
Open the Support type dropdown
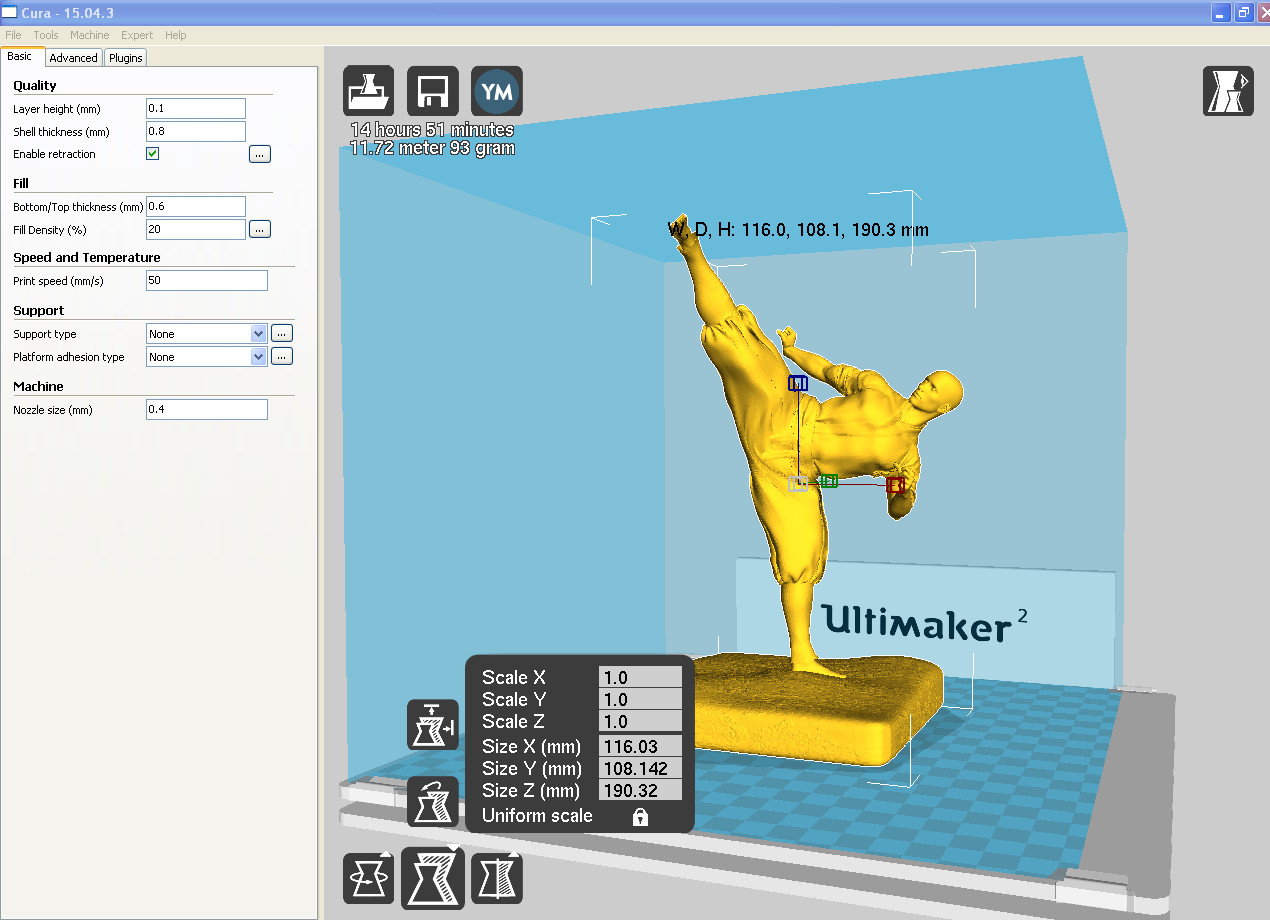[206, 334]
